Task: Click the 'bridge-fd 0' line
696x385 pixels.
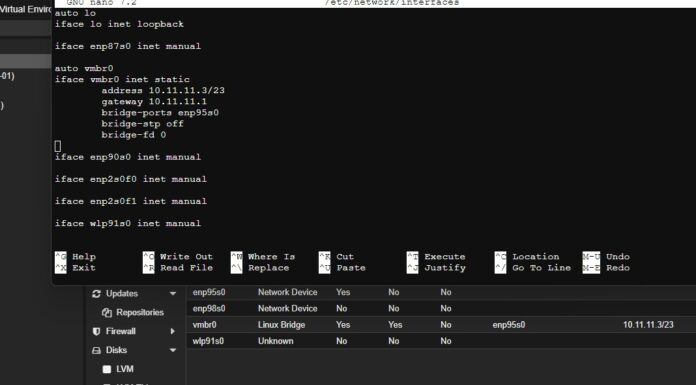Action: click(134, 135)
